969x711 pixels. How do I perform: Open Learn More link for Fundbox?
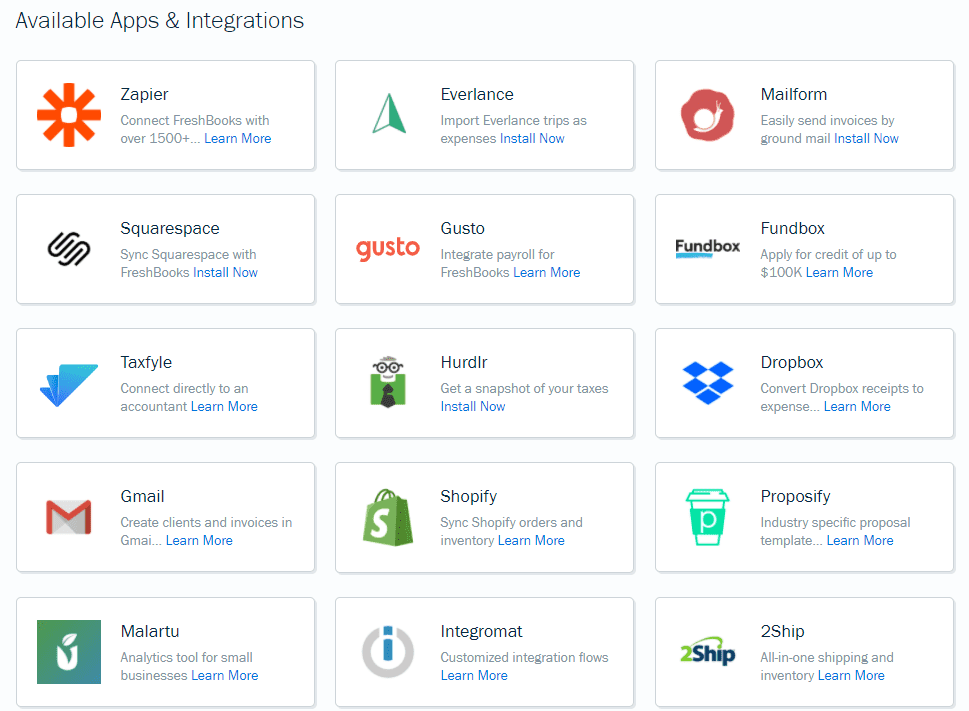(839, 272)
